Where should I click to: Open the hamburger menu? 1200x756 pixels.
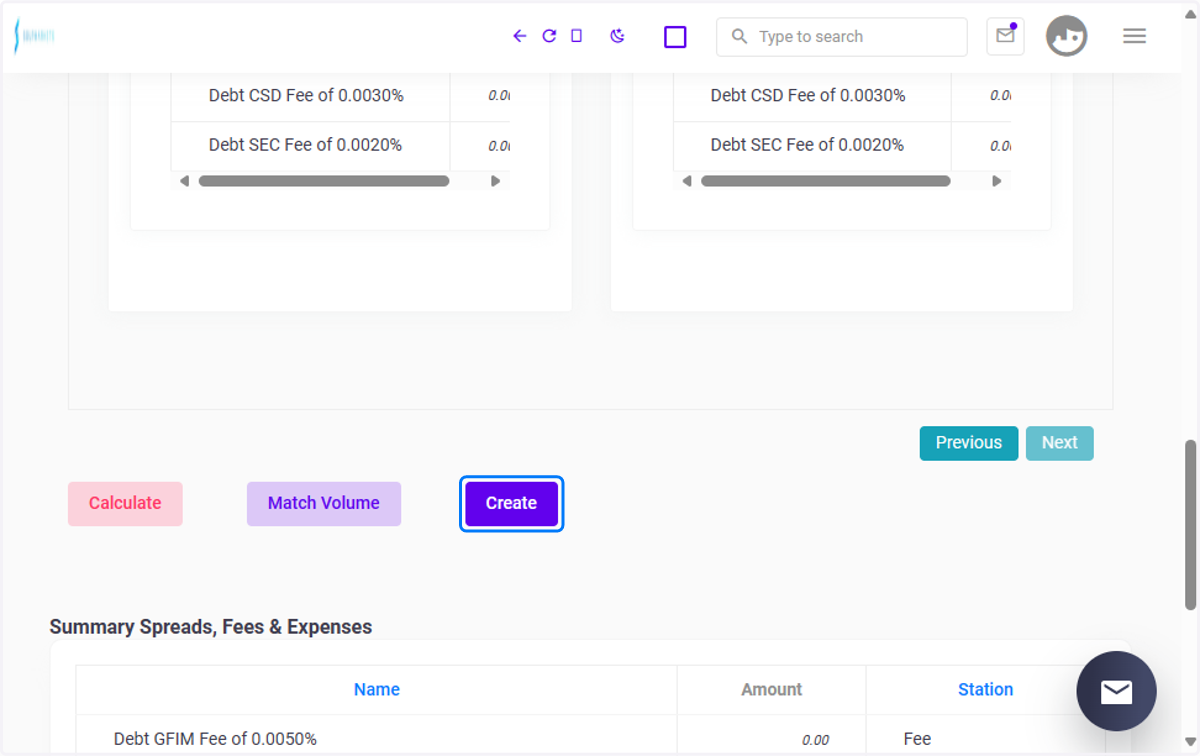tap(1134, 36)
